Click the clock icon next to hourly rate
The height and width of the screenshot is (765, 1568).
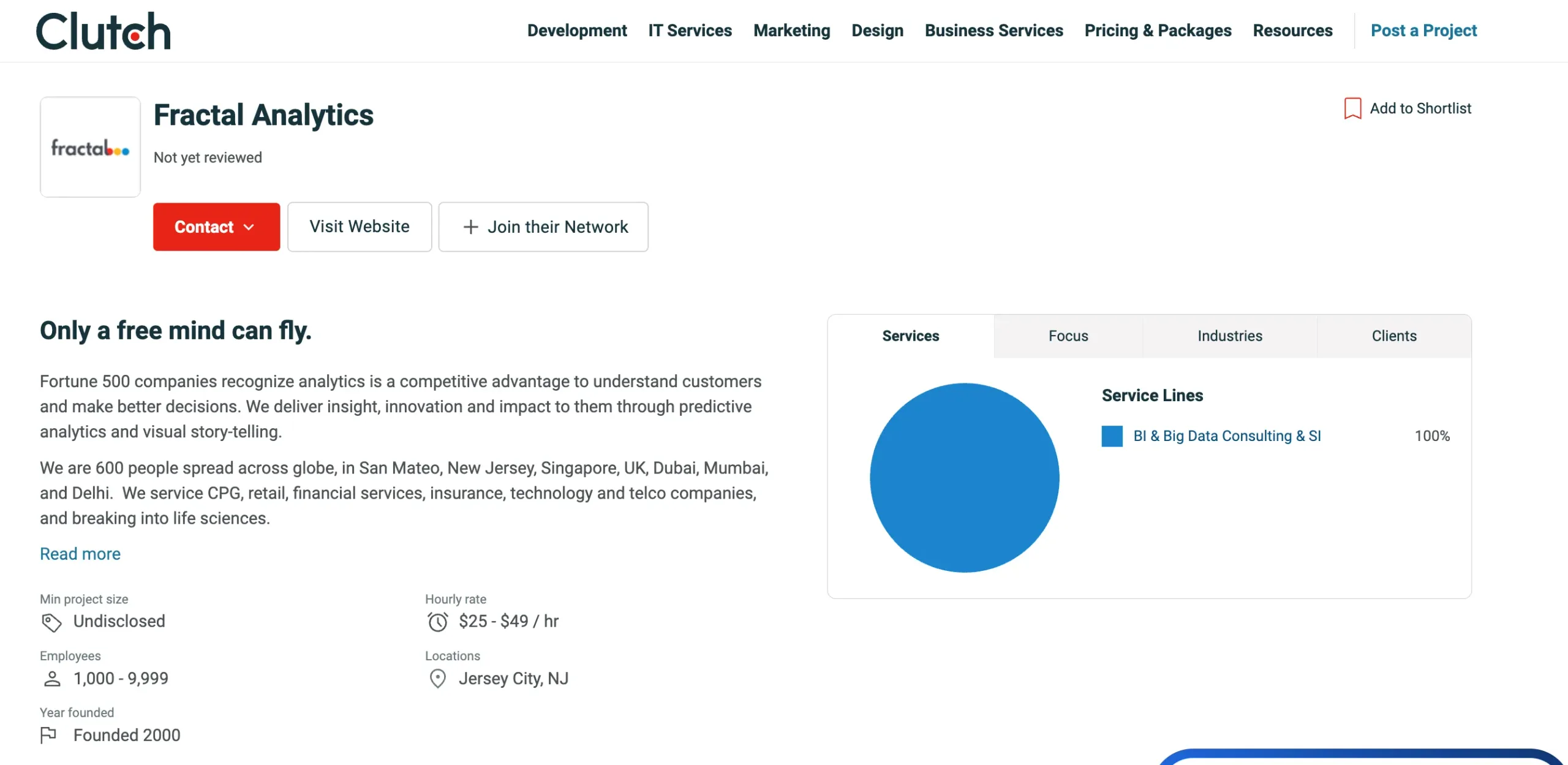(437, 622)
